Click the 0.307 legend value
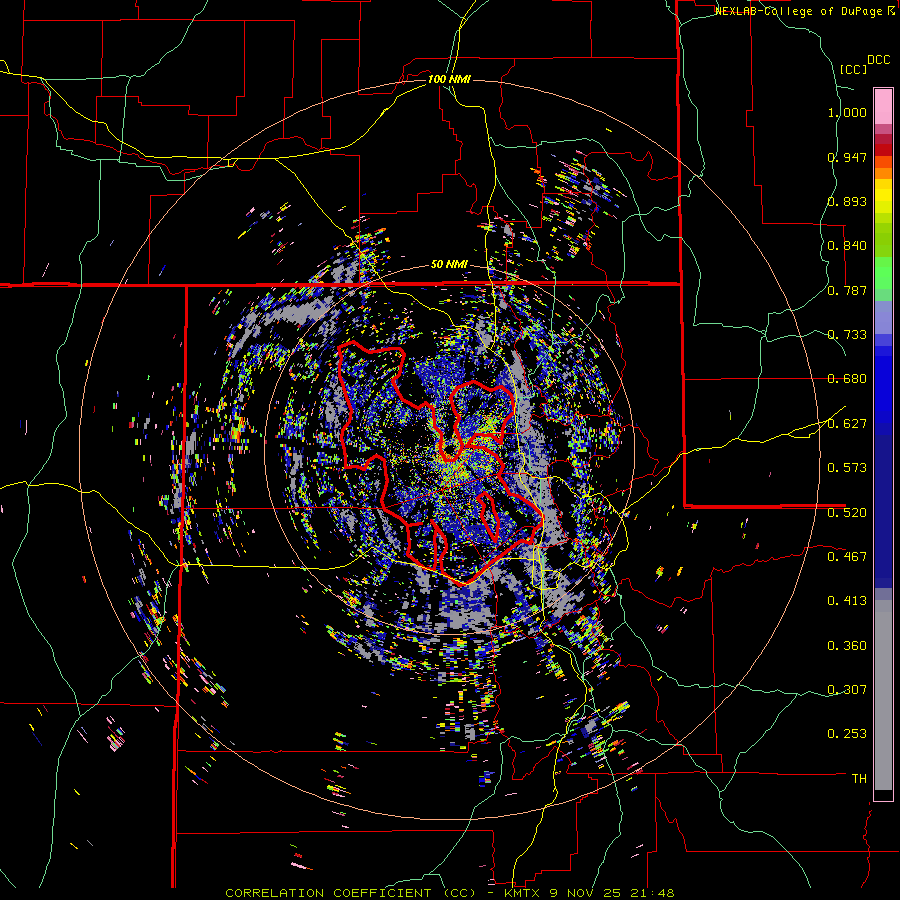The image size is (900, 900). pyautogui.click(x=847, y=690)
